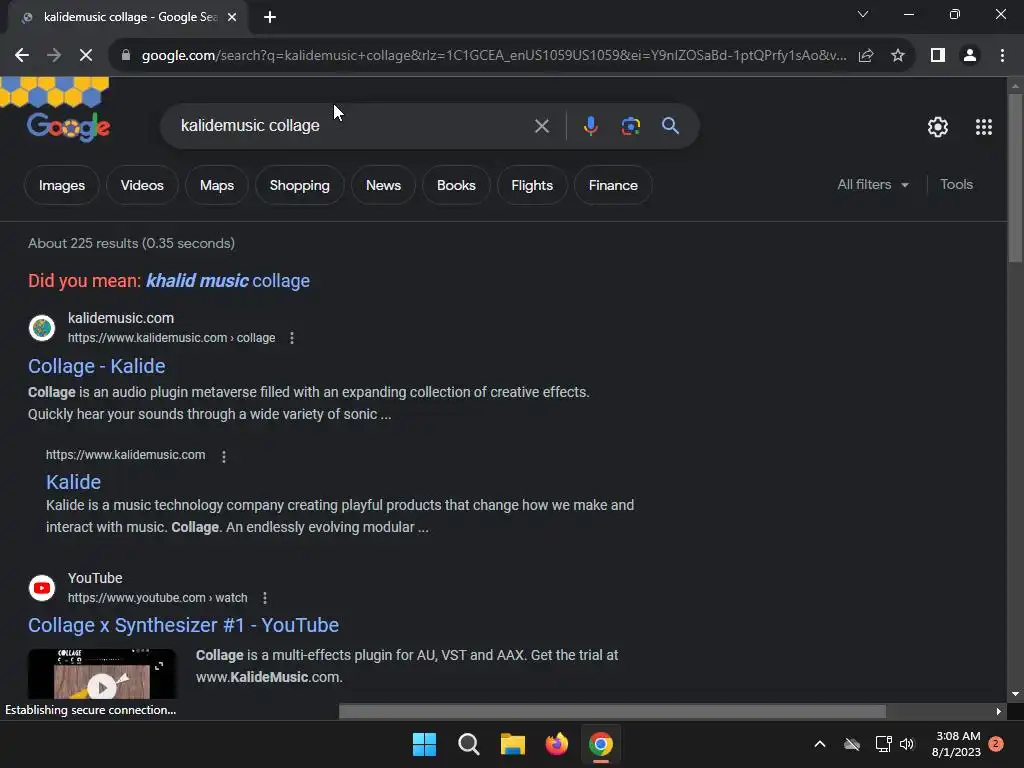
Task: Search by image using Google Lens
Action: click(x=630, y=126)
